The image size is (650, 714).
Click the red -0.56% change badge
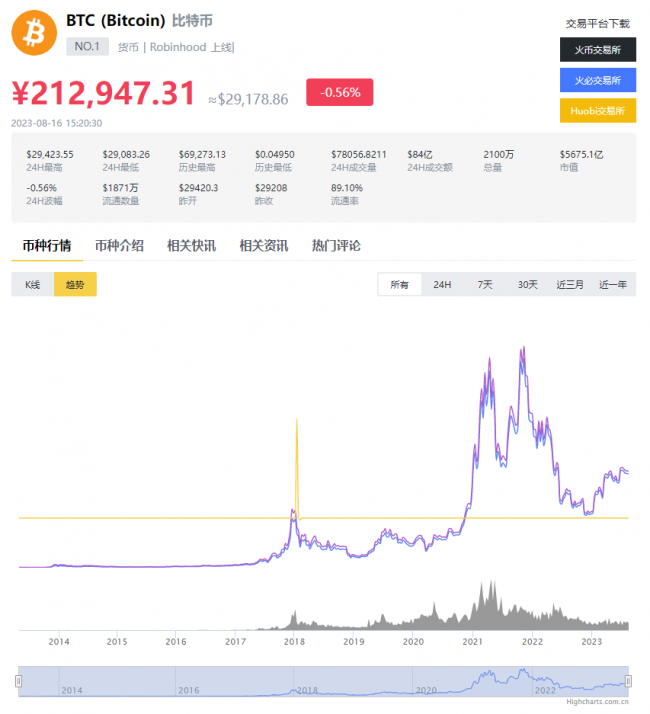click(340, 92)
